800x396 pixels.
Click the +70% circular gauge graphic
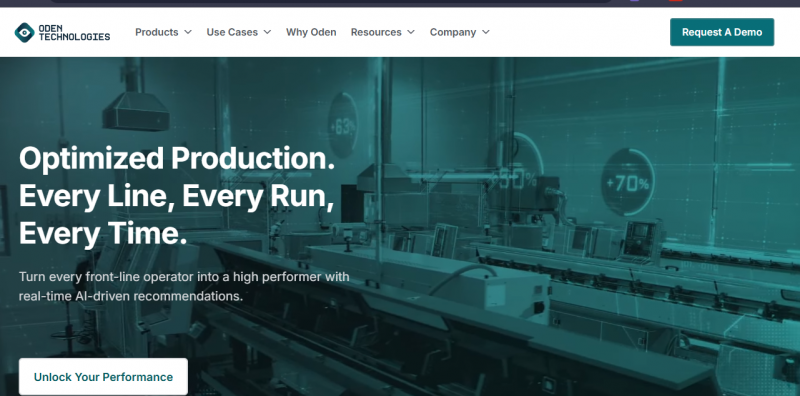click(x=627, y=182)
